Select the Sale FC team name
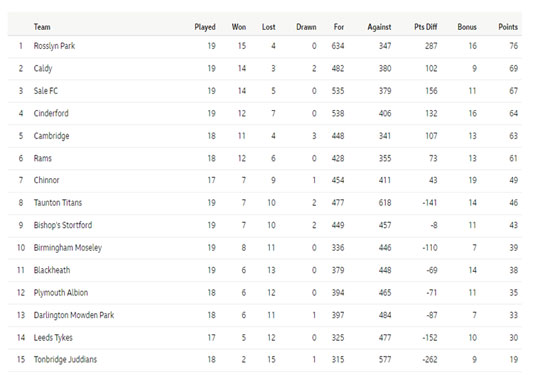The image size is (540, 377). pos(45,91)
